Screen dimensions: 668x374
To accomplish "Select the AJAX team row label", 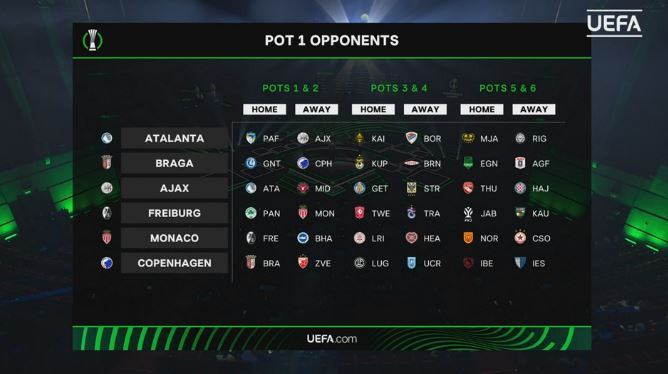I will pos(174,188).
